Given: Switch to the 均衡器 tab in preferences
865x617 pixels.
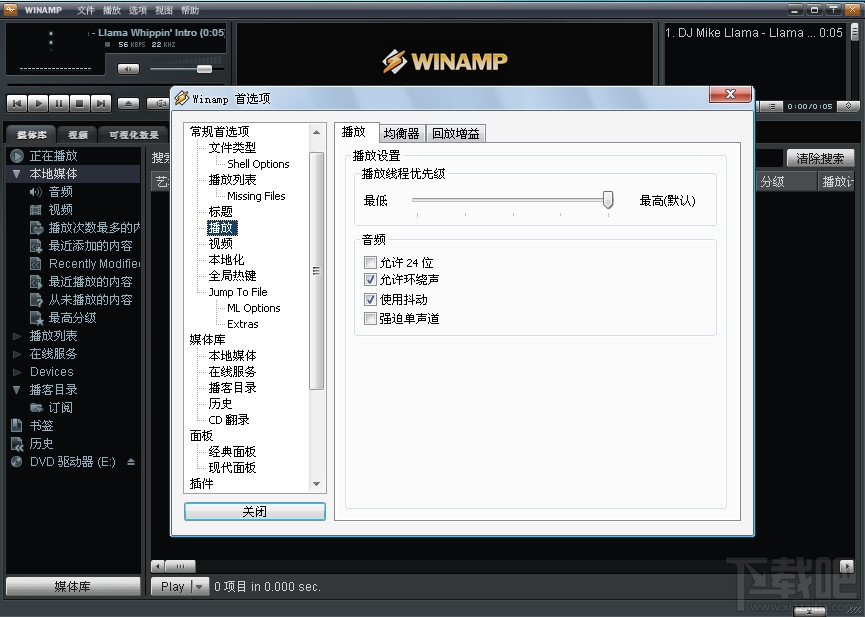Looking at the screenshot, I should coord(401,132).
